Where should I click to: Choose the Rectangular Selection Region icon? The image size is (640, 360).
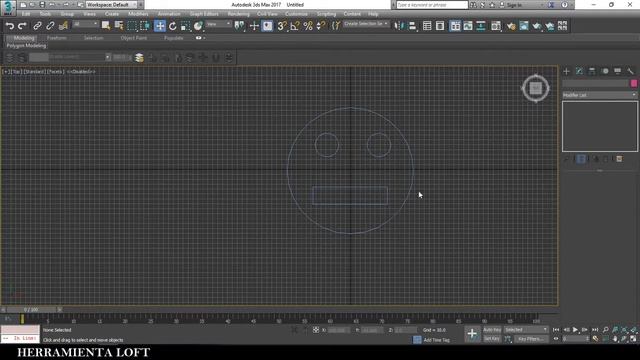[132, 26]
